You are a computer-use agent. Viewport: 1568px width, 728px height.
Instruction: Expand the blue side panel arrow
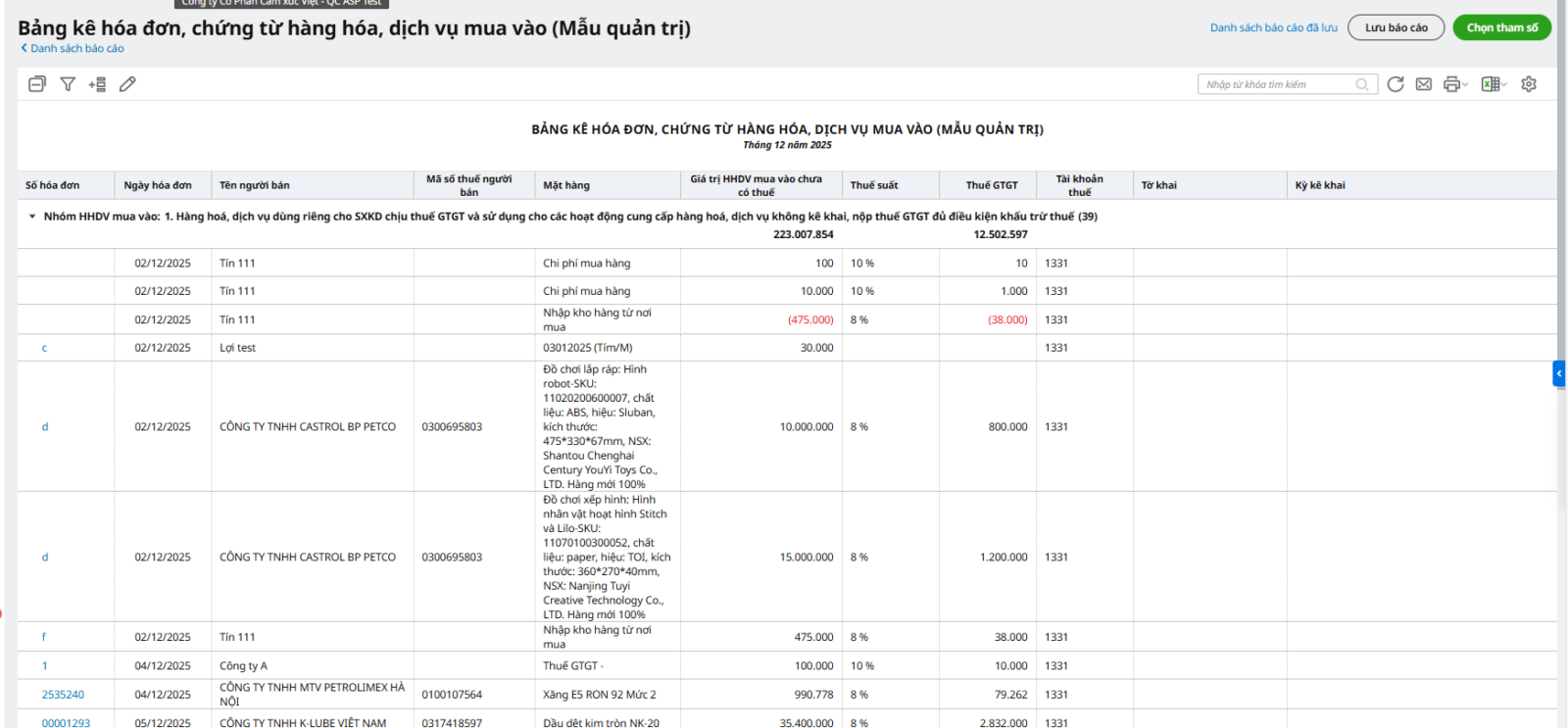1559,373
